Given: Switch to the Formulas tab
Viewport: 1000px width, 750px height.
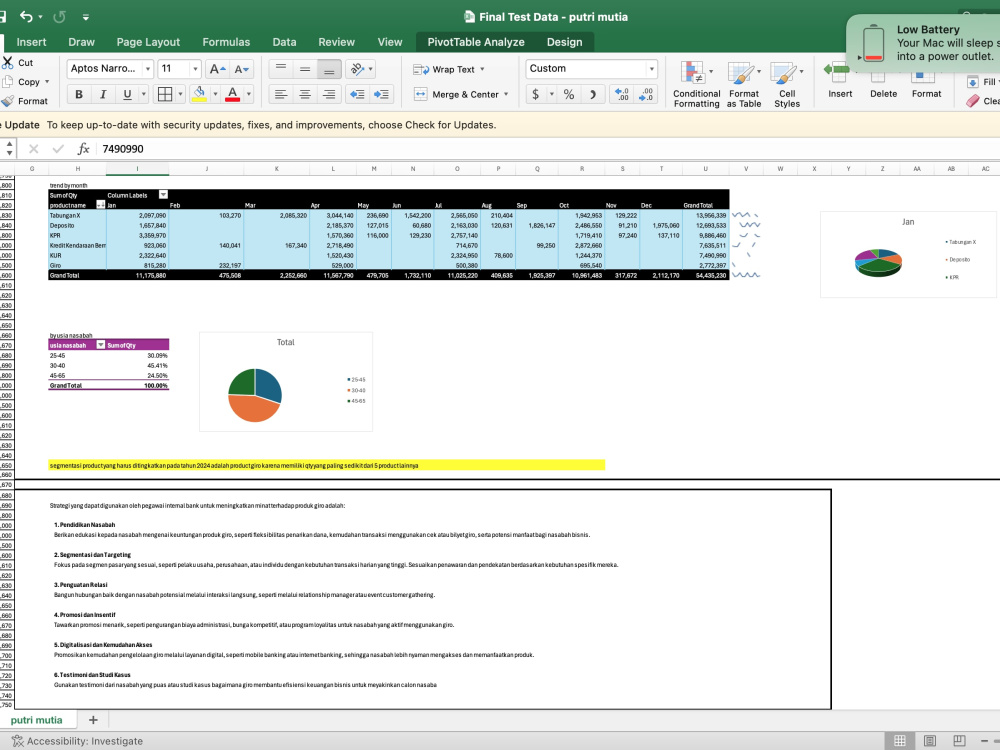Looking at the screenshot, I should (226, 42).
